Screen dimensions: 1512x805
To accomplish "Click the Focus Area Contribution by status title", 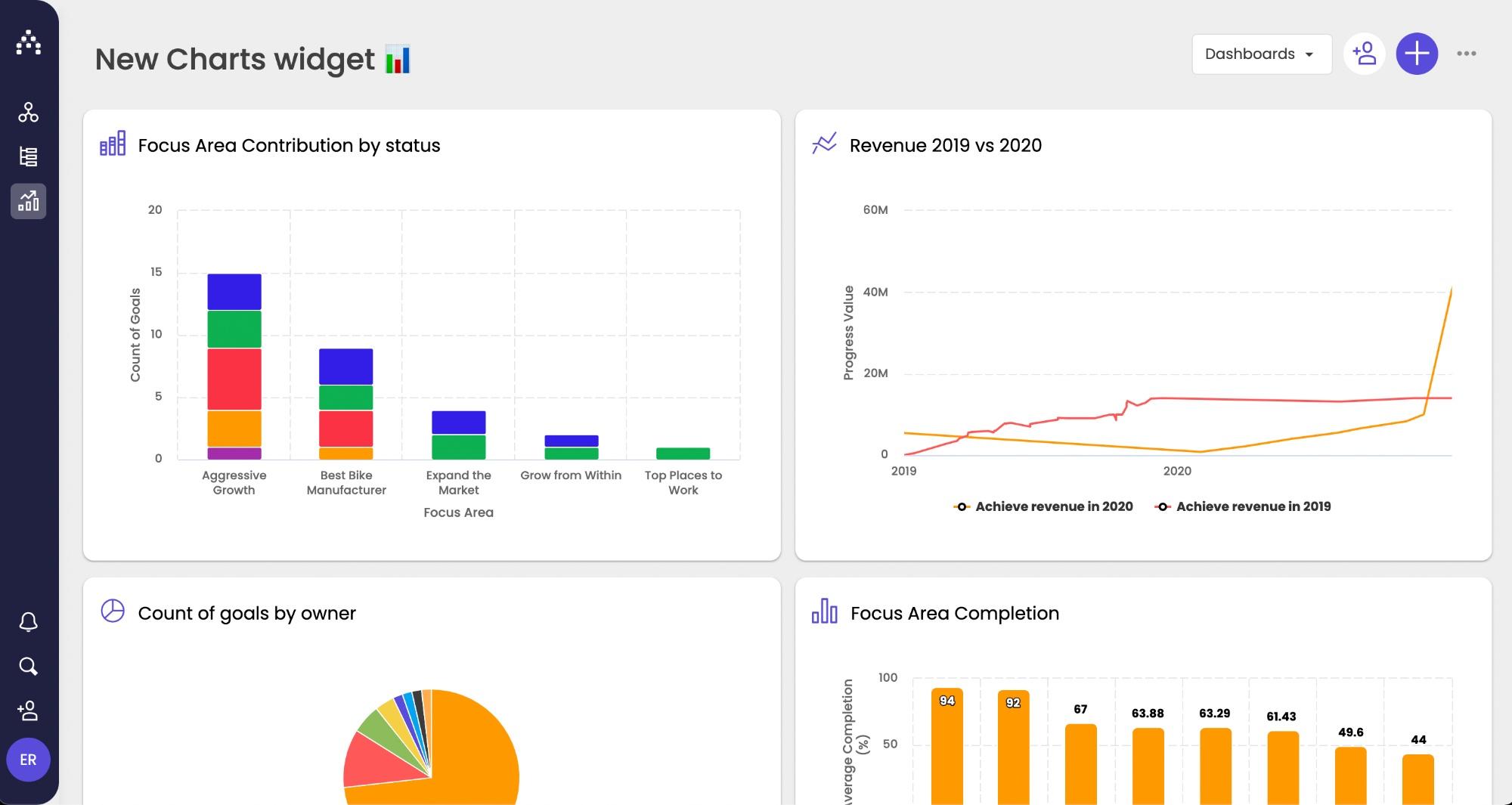I will (x=289, y=145).
